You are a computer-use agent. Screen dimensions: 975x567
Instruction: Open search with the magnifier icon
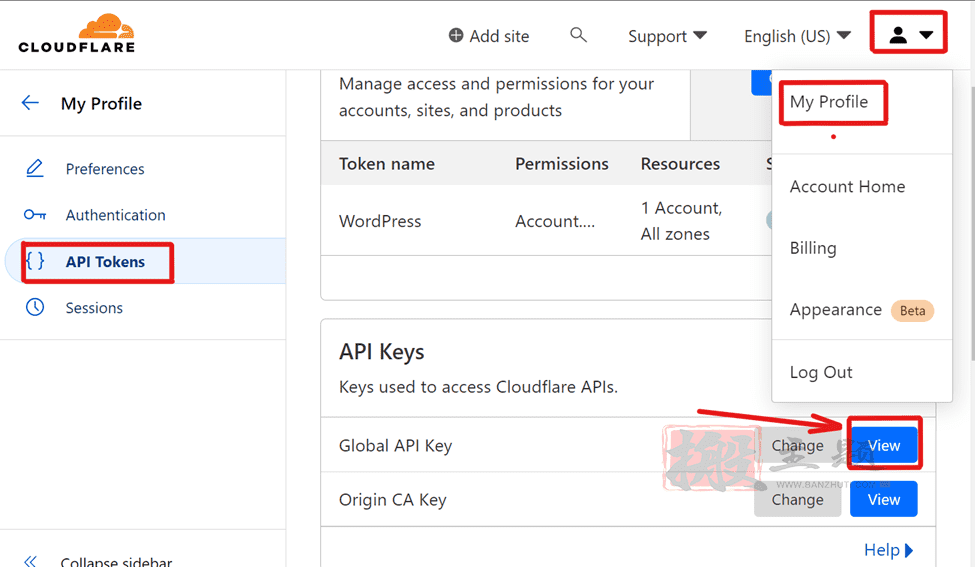(x=578, y=35)
